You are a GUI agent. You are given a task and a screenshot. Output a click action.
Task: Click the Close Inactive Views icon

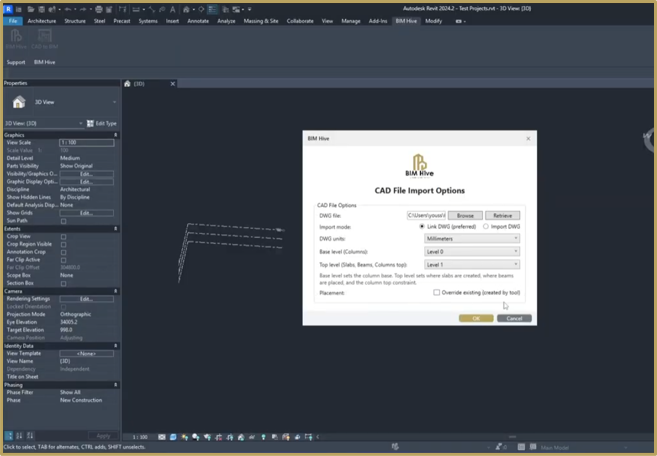click(x=225, y=9)
